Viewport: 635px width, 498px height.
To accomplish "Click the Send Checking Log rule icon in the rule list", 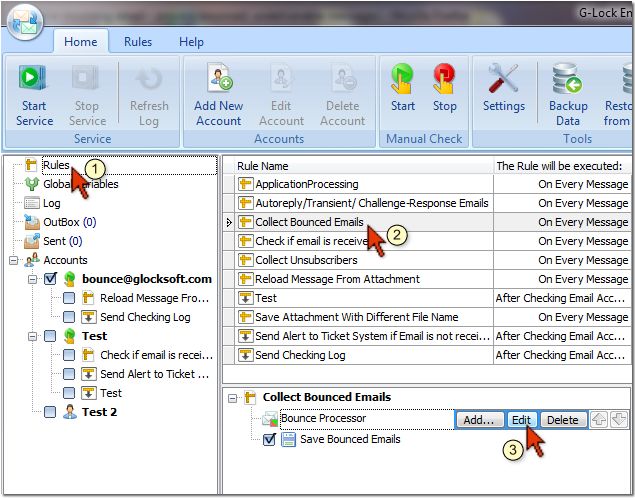I will [x=245, y=355].
